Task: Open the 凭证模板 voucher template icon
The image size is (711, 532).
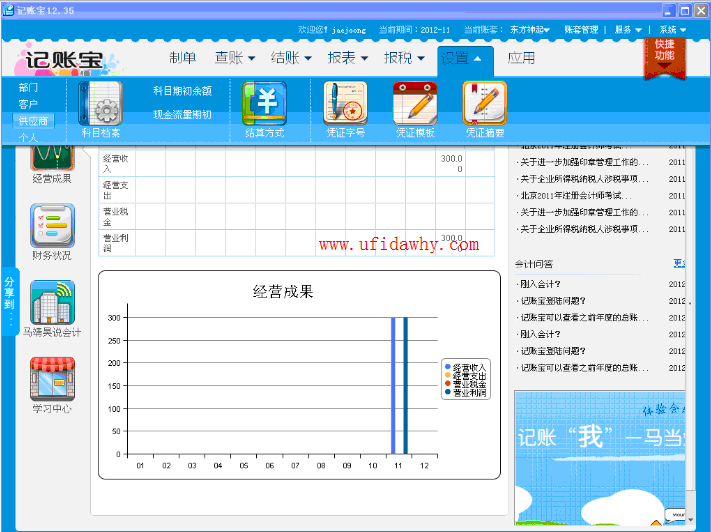Action: tap(415, 104)
